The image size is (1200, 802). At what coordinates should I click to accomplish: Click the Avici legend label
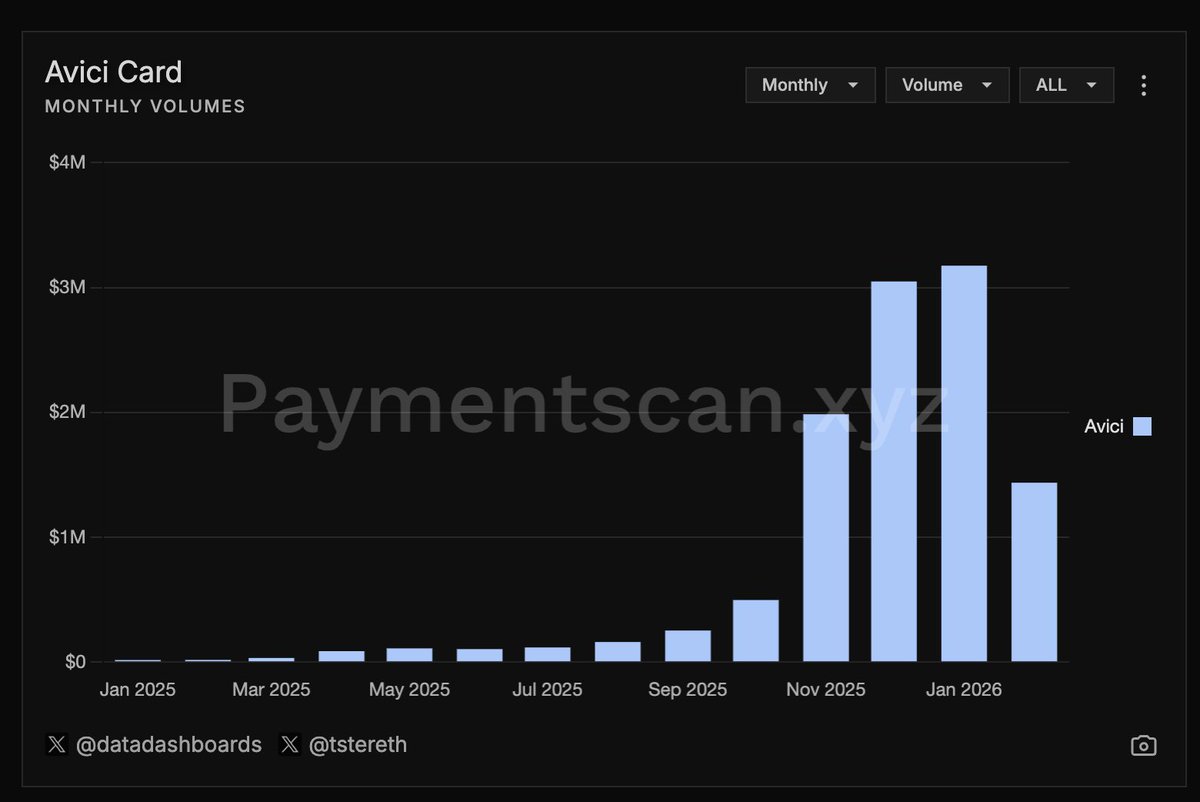[x=1104, y=427]
